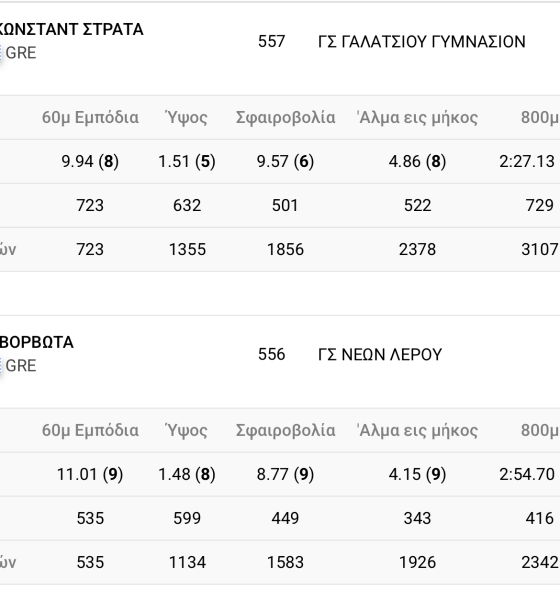This screenshot has height=600, width=560.
Task: Click cumulative total 1926
Action: [x=417, y=562]
